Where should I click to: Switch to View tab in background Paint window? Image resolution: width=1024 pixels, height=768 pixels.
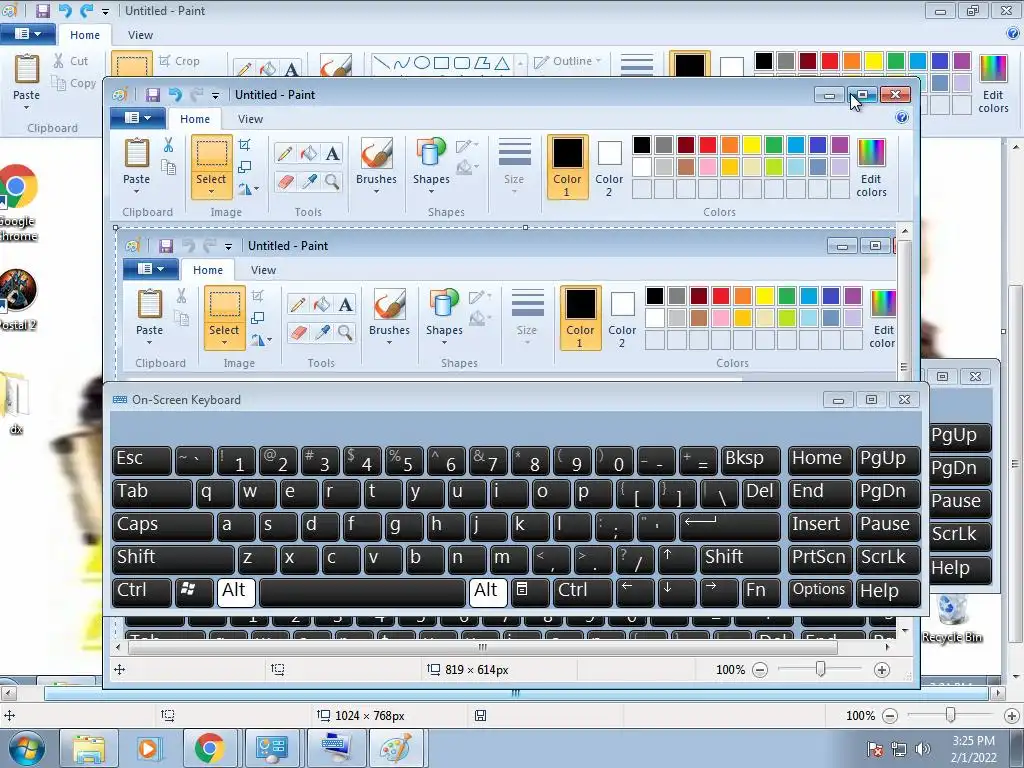click(140, 35)
